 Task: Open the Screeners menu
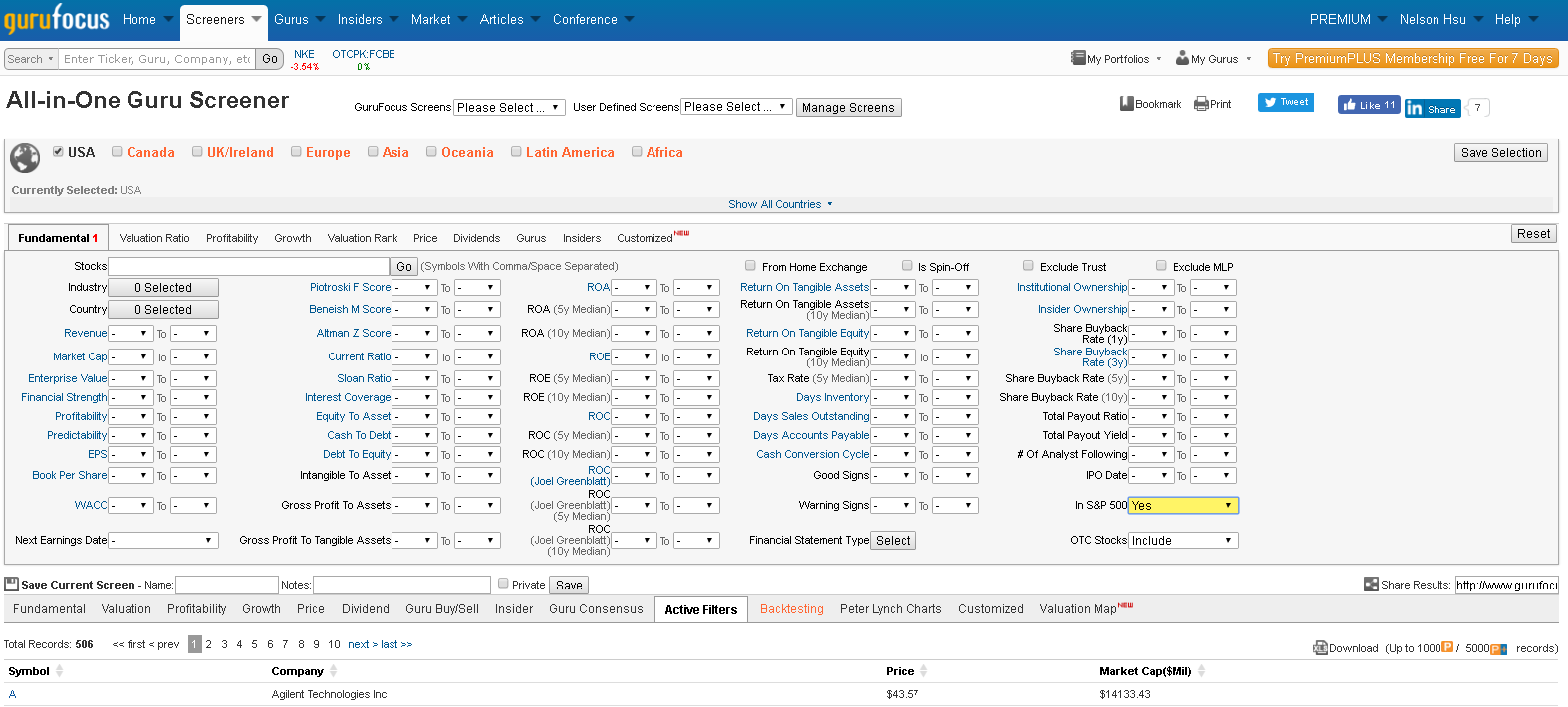223,19
